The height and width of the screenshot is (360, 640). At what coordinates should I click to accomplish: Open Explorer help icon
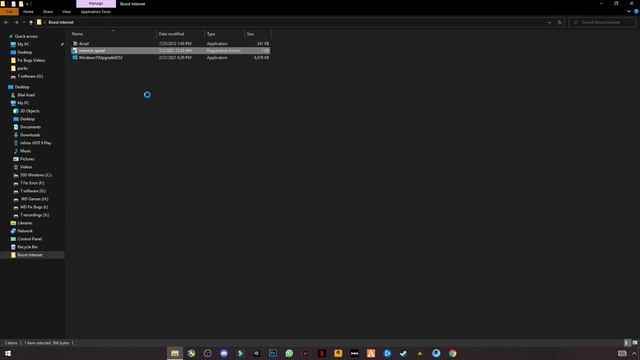tap(636, 12)
